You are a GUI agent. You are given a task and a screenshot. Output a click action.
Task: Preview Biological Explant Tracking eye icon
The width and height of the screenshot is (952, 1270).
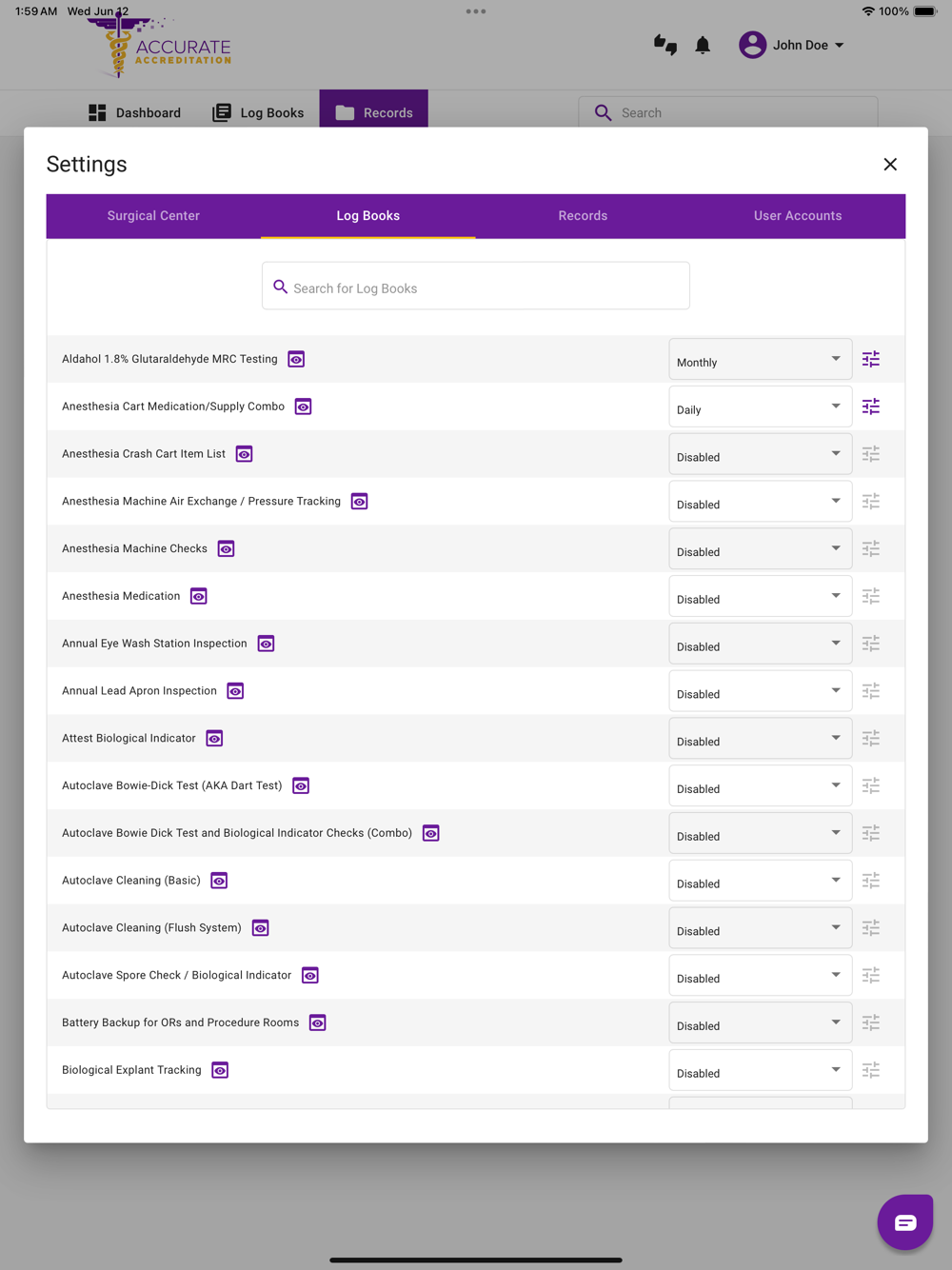coord(220,1070)
